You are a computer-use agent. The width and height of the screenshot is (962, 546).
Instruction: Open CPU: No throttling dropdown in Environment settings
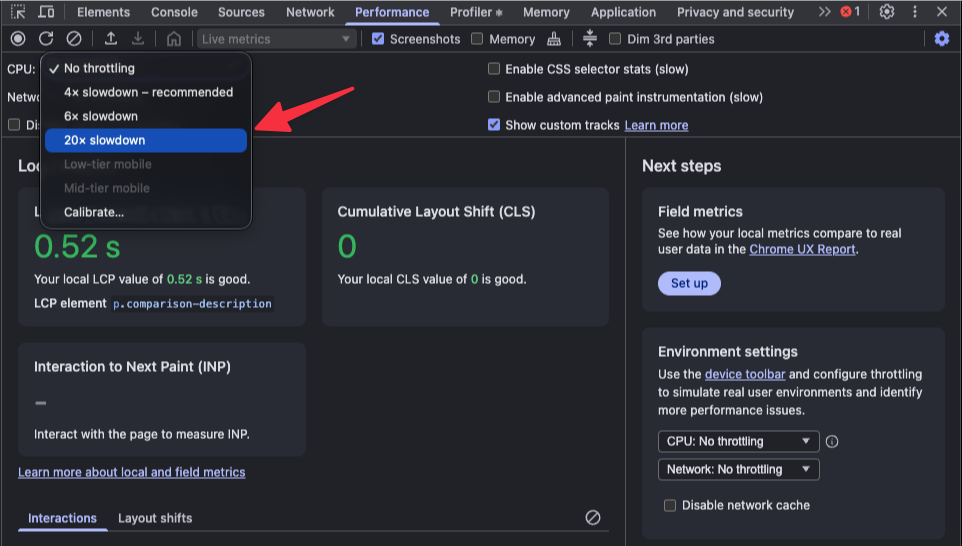coord(738,441)
